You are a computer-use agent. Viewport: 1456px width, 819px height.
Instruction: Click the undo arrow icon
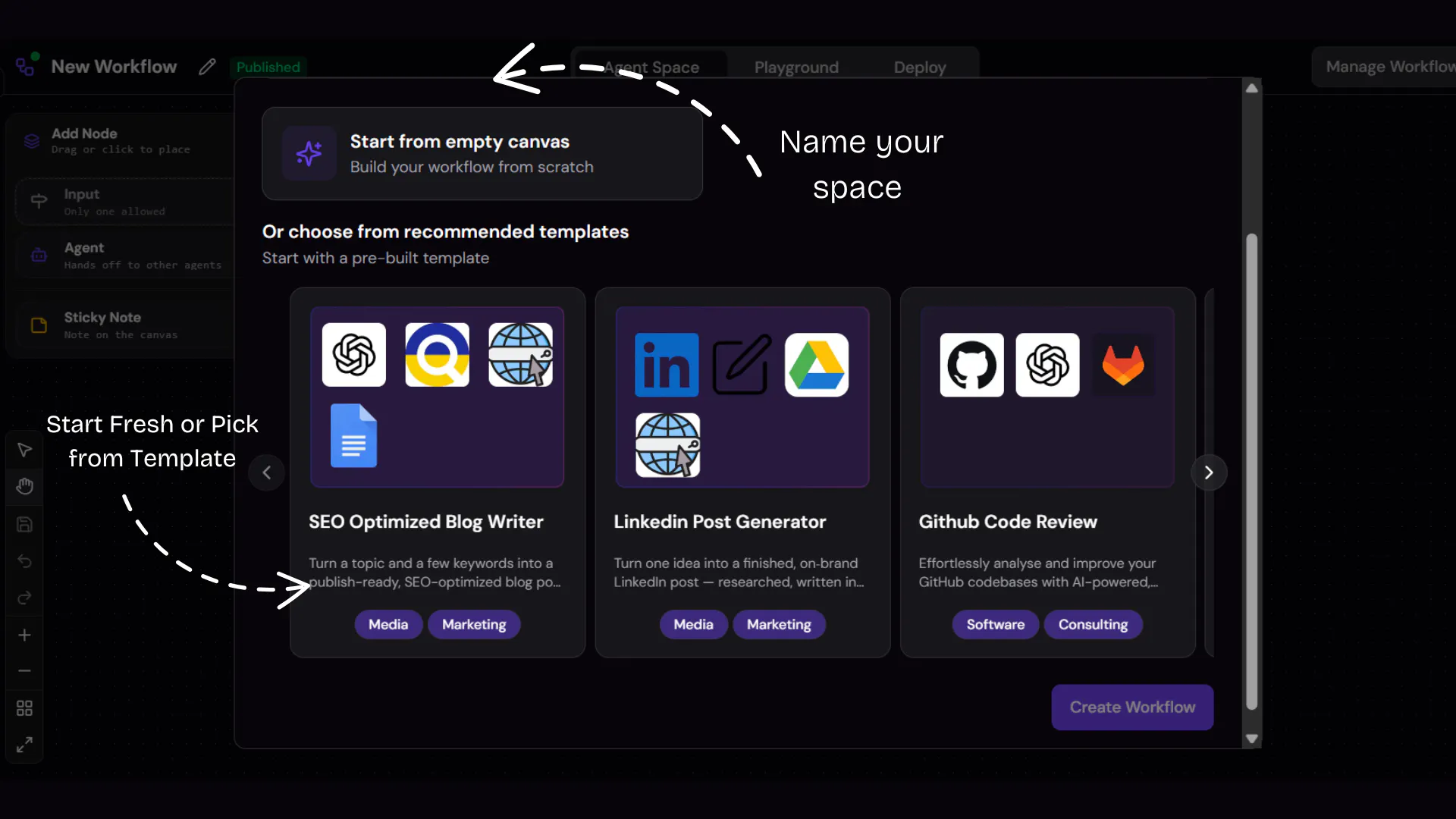(24, 561)
